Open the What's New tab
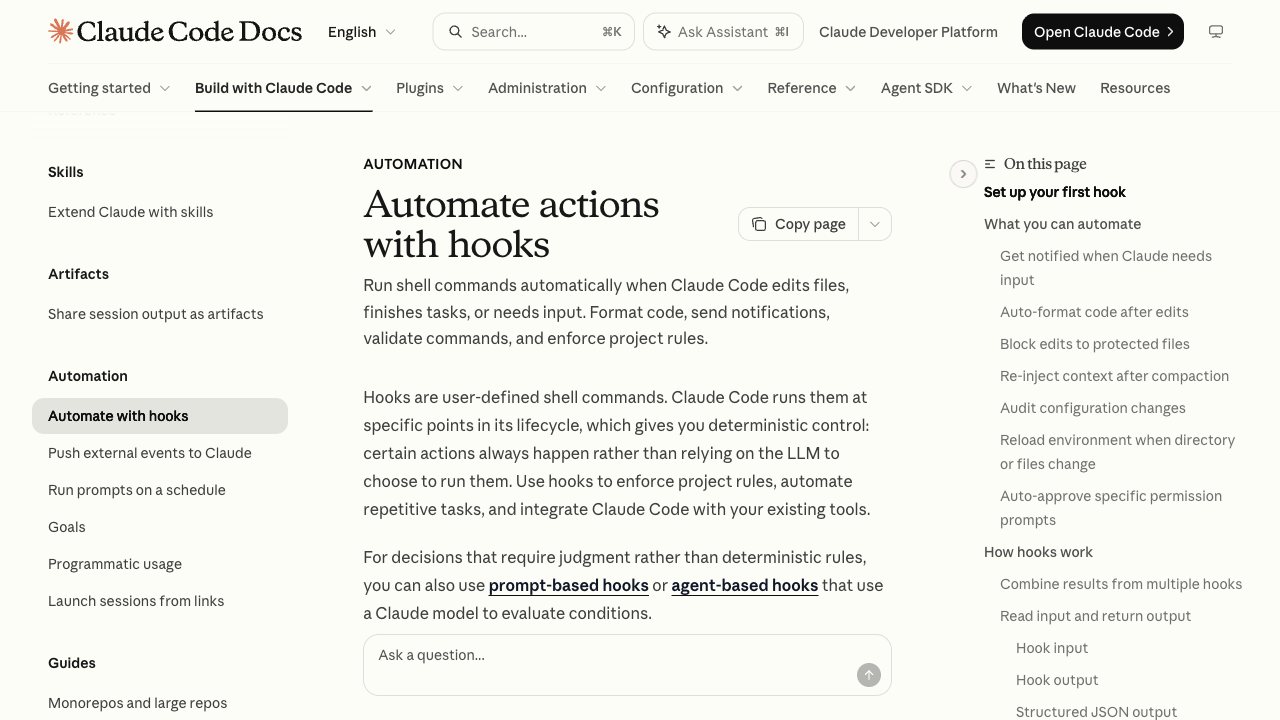Image resolution: width=1280 pixels, height=720 pixels. click(x=1036, y=88)
